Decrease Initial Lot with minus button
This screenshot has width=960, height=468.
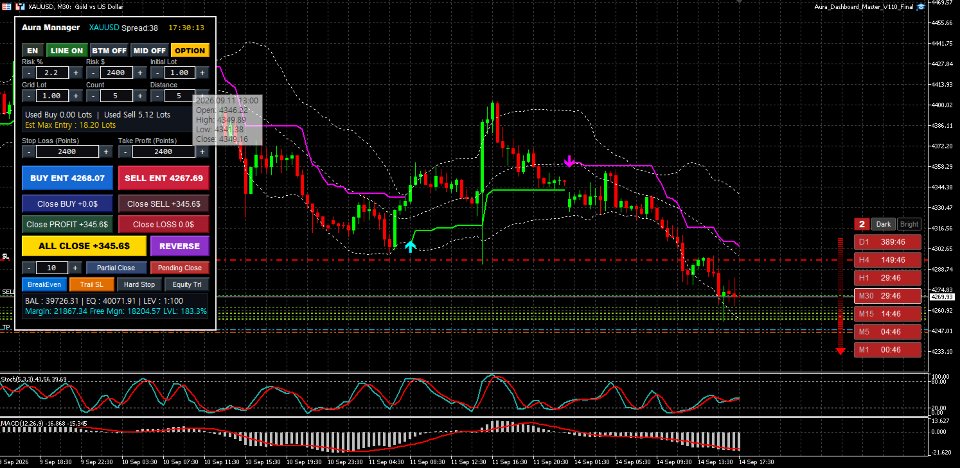coord(157,73)
